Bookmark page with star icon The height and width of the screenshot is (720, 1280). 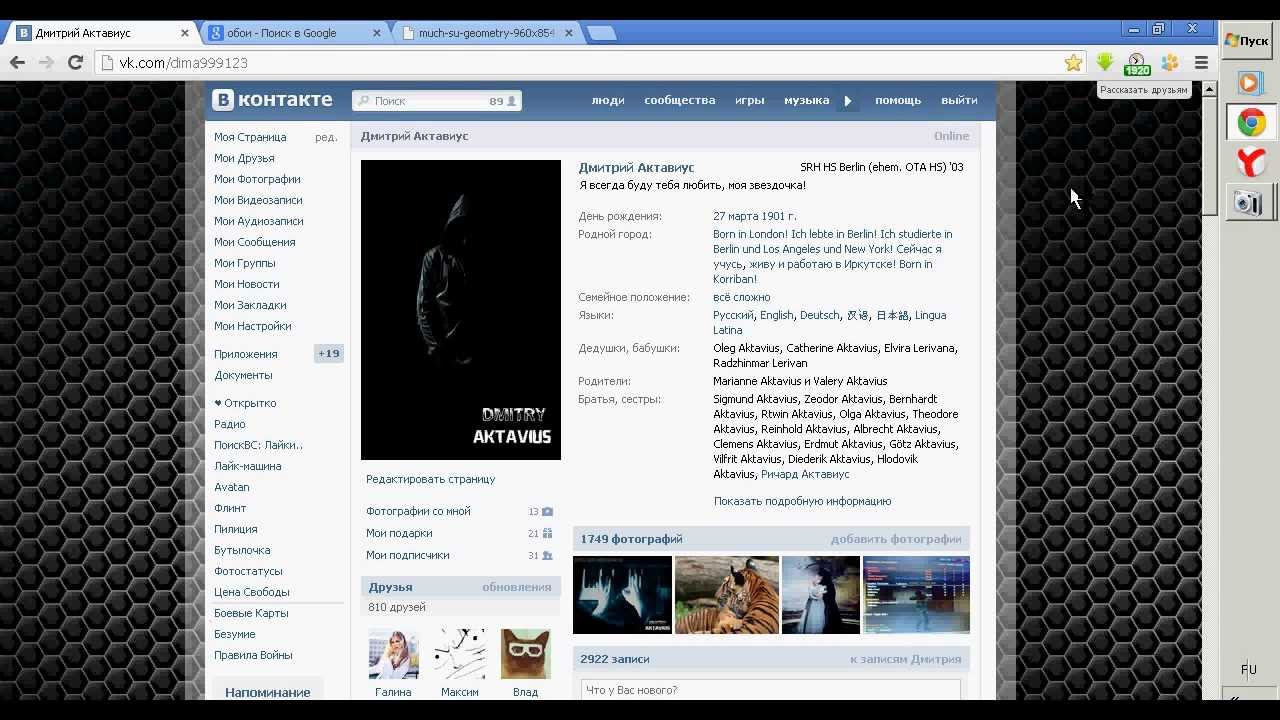point(1073,62)
